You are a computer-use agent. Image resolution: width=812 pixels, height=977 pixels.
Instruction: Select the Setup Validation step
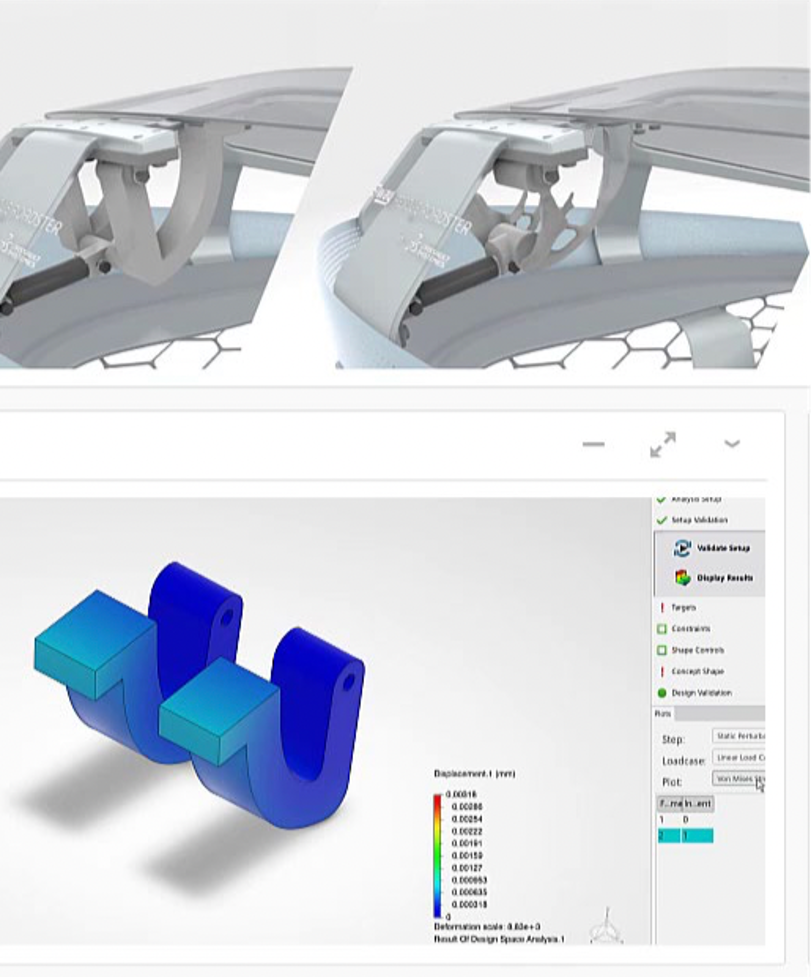coord(699,520)
